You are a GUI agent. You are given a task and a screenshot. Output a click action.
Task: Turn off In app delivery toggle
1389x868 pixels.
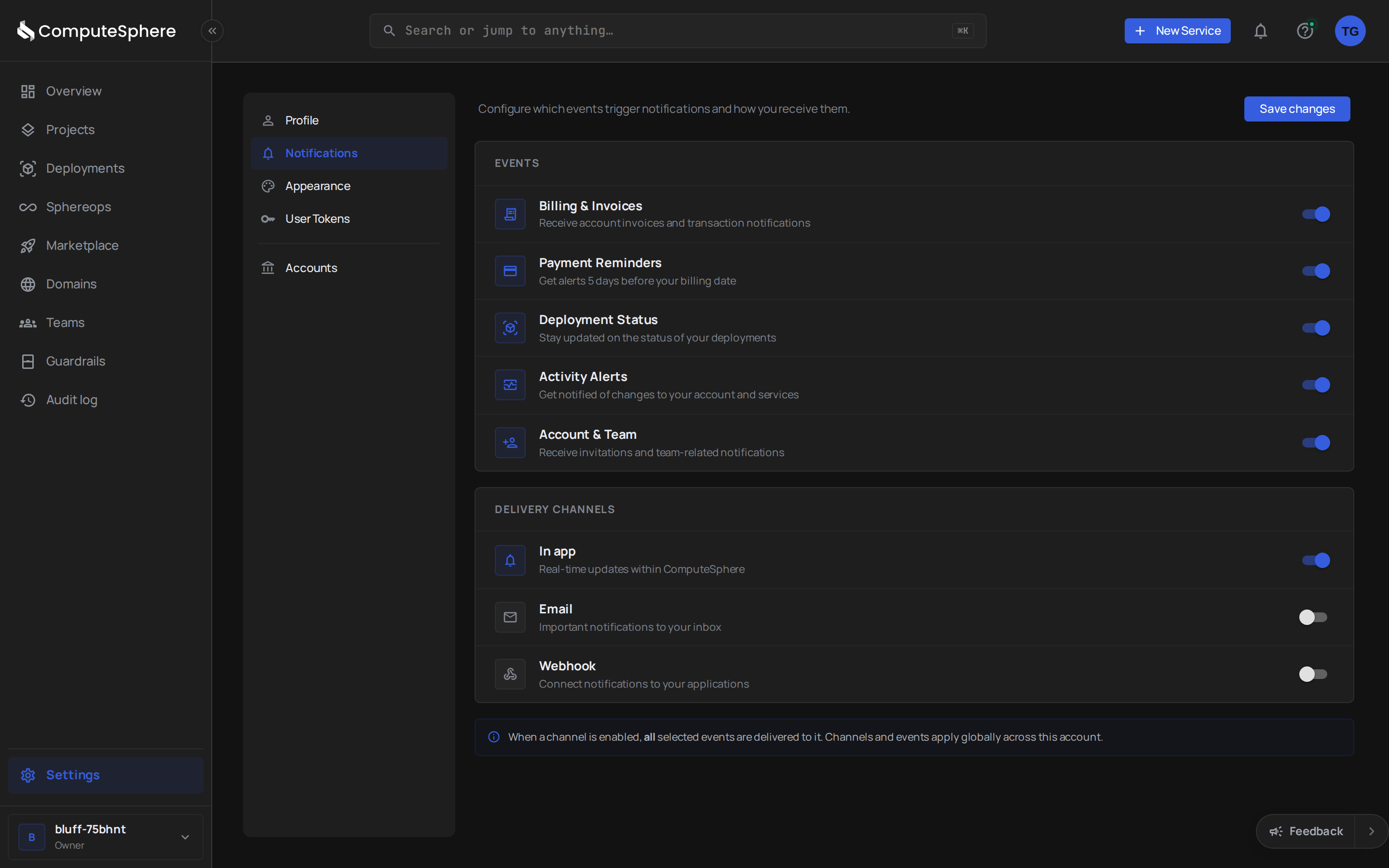point(1316,560)
